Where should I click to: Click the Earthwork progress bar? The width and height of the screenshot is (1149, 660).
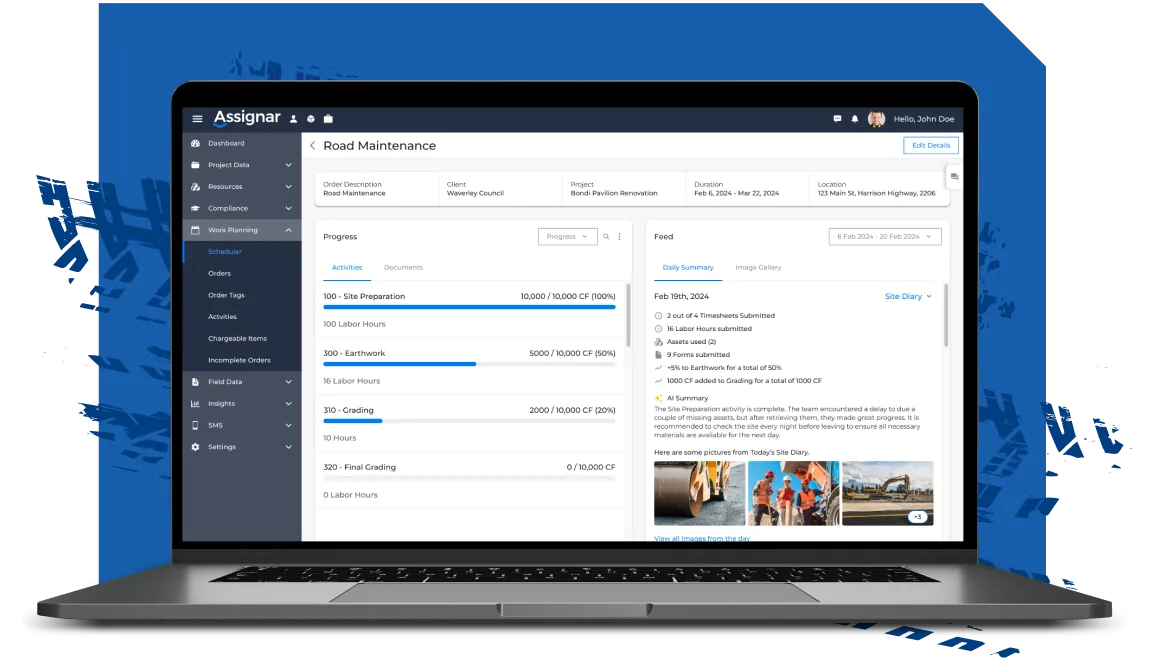coord(469,364)
